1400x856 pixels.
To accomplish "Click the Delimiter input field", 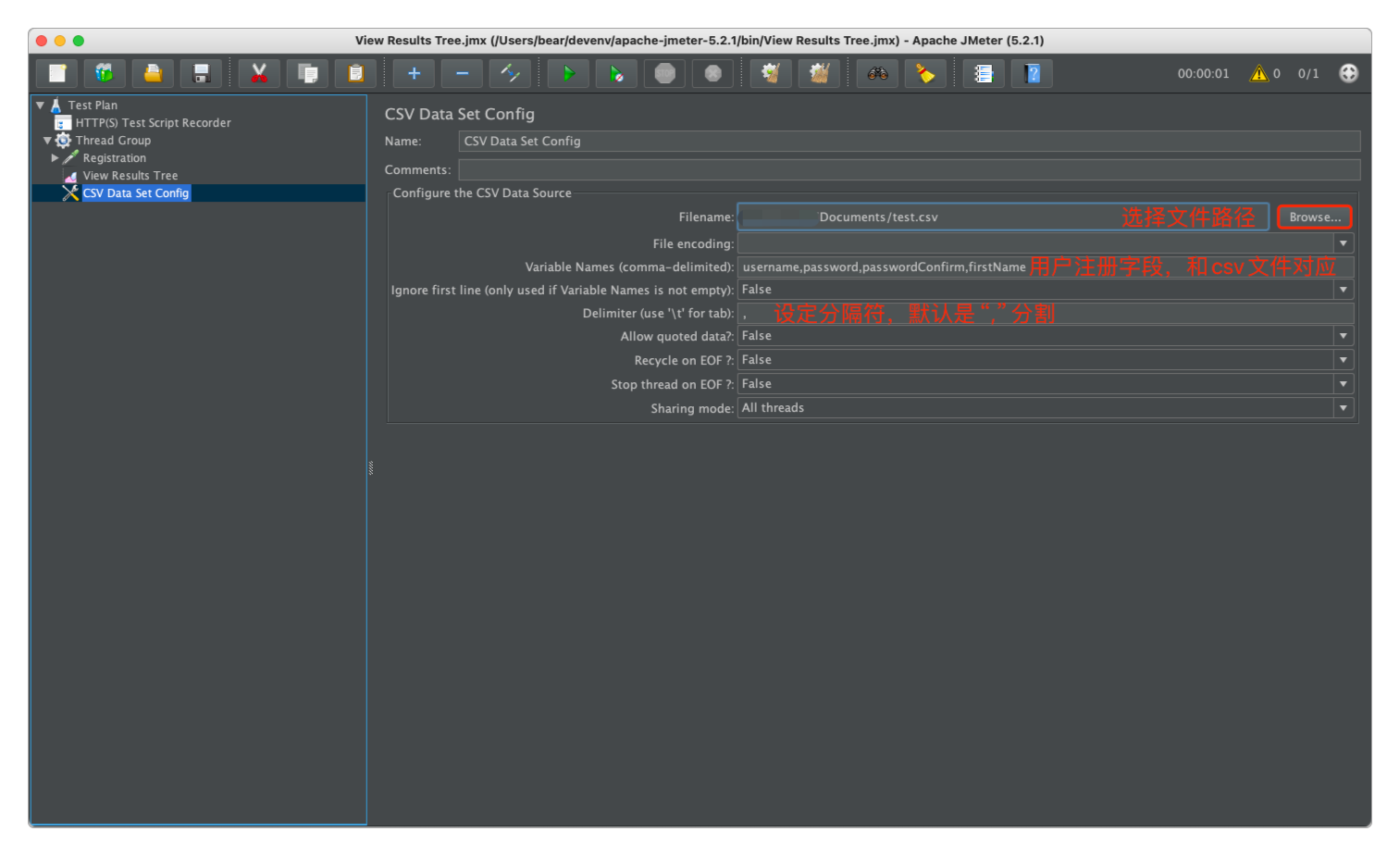I will [x=1046, y=314].
